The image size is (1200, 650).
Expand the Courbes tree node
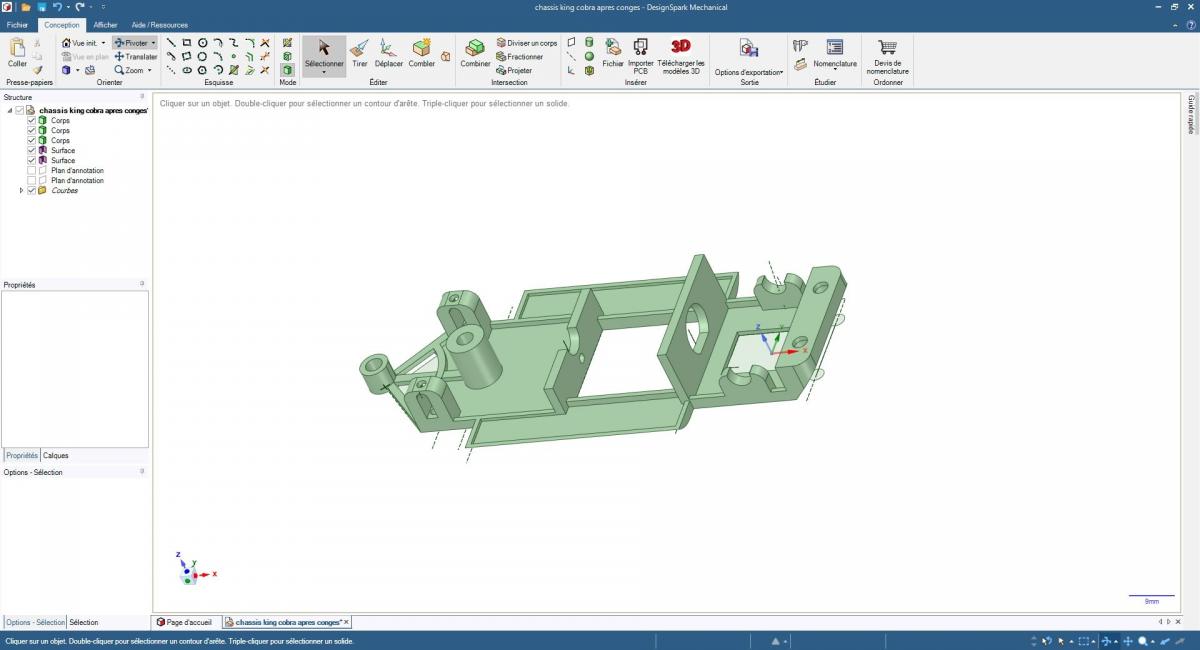pos(21,190)
